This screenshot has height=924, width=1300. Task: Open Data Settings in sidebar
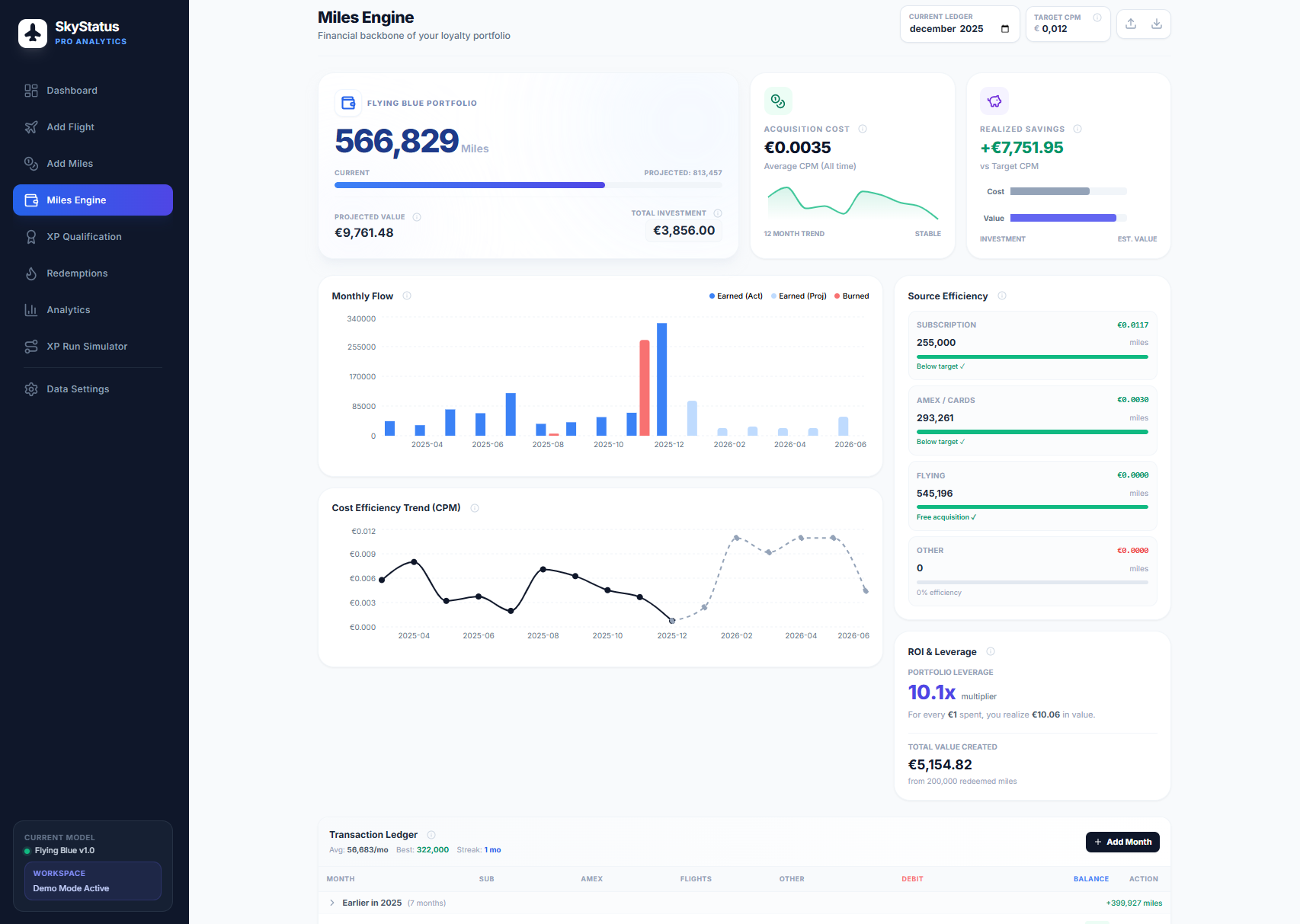pyautogui.click(x=78, y=389)
